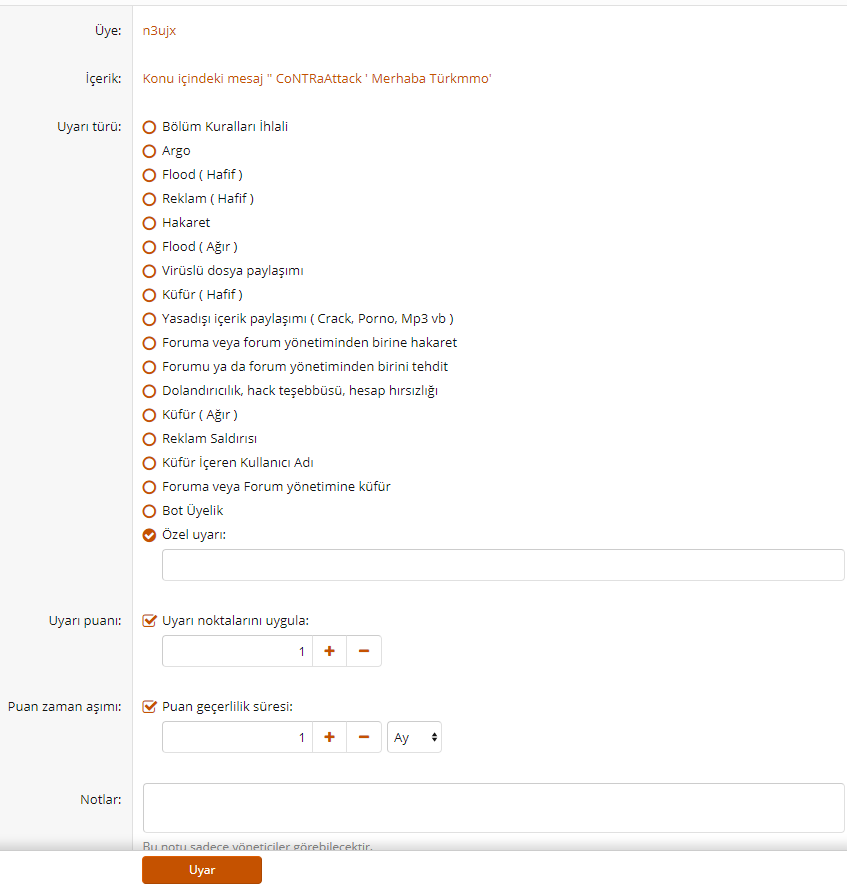Screen dimensions: 847x889
Task: Increase warning points with plus icon
Action: [329, 651]
